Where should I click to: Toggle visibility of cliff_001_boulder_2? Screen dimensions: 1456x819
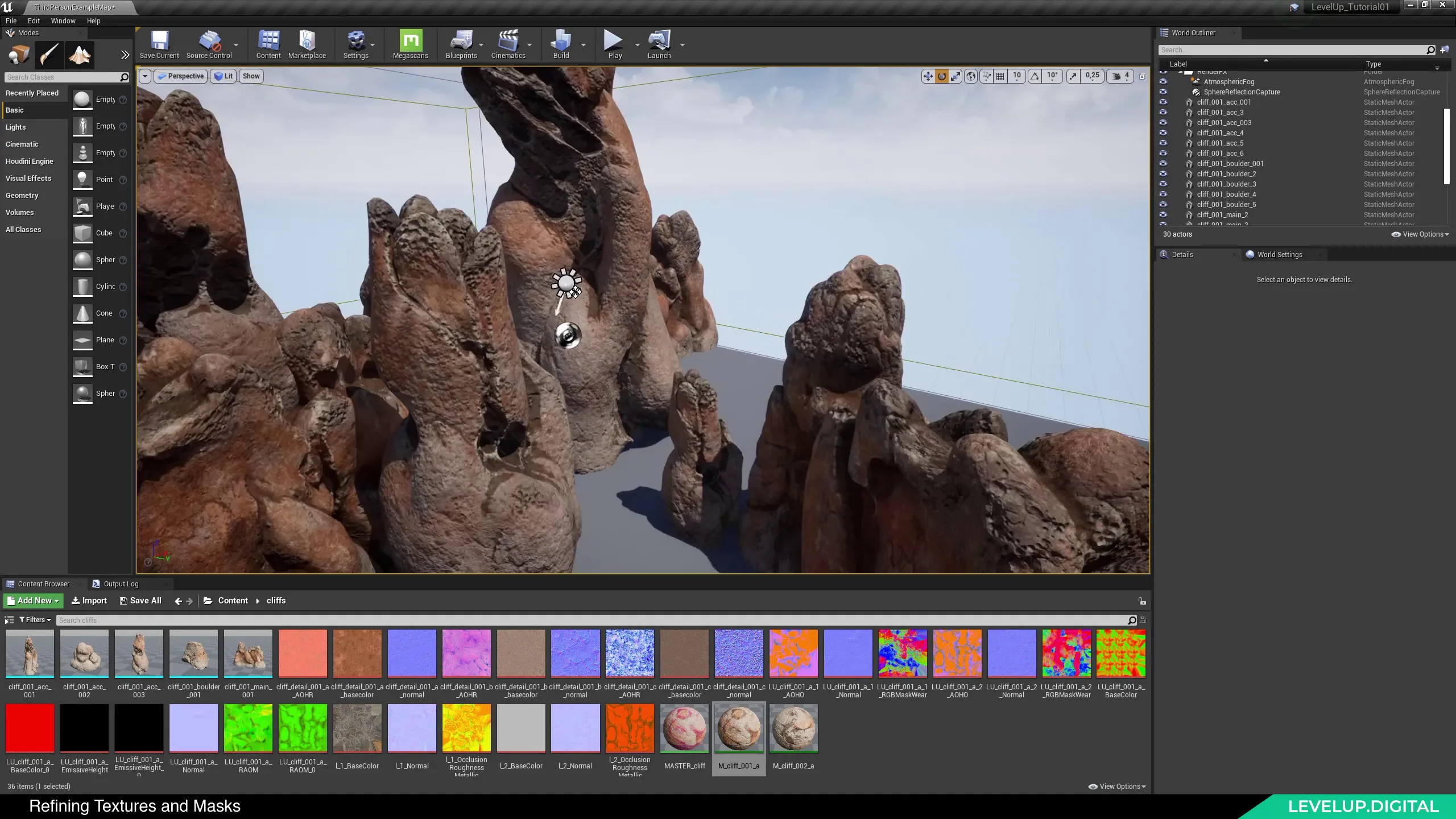coord(1163,174)
